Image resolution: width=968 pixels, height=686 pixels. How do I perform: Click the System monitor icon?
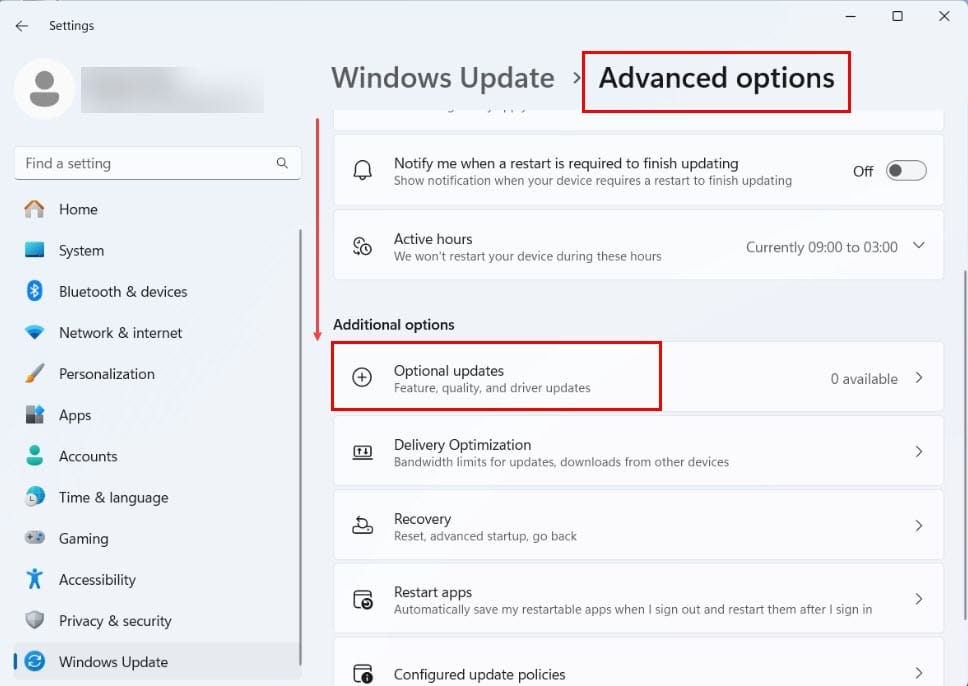tap(35, 250)
